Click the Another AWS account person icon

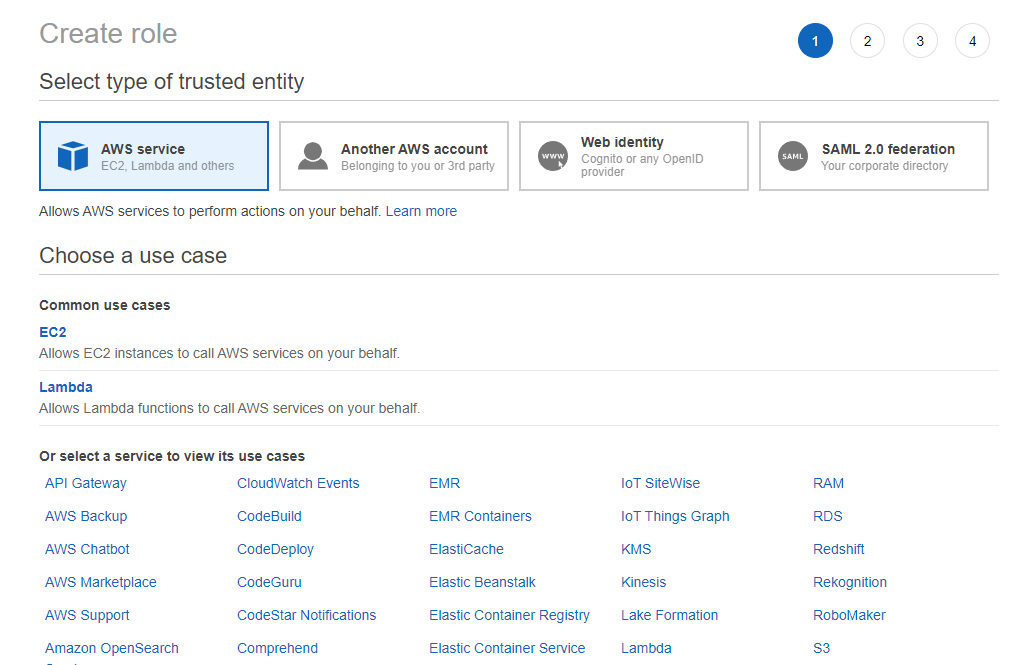pos(313,157)
